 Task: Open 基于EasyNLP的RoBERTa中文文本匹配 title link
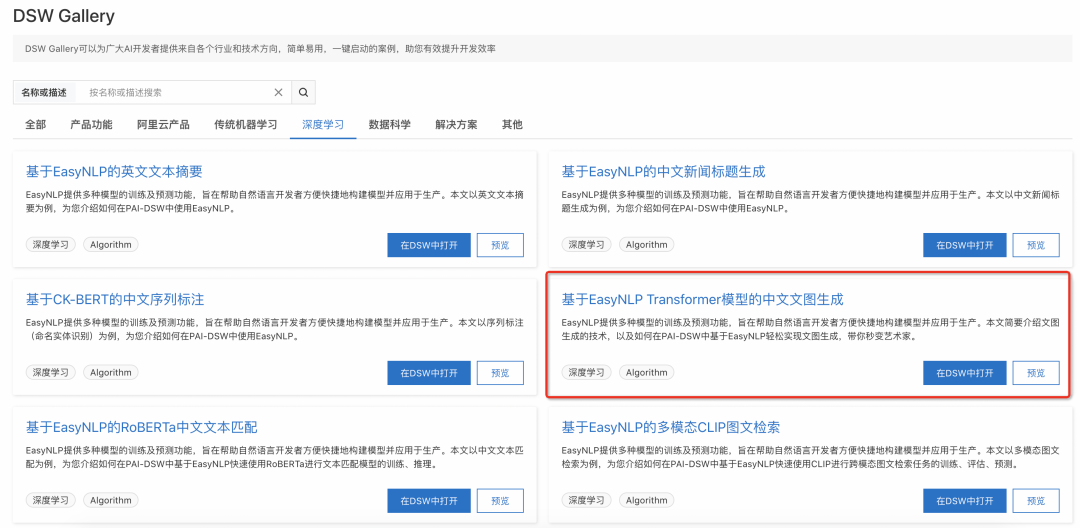click(141, 427)
